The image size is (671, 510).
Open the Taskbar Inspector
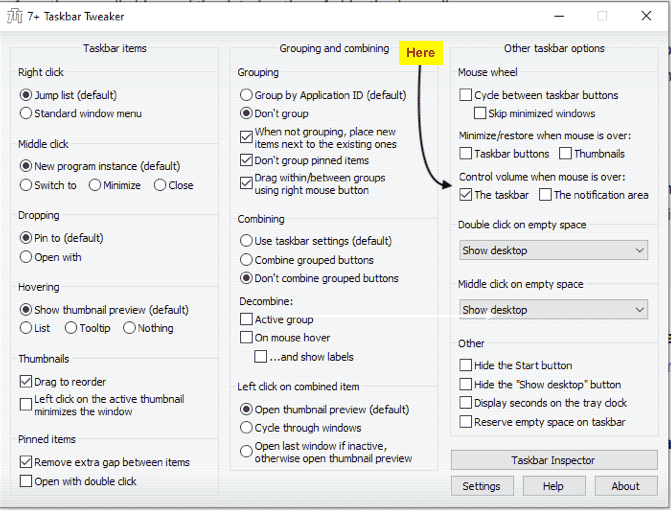[x=554, y=460]
